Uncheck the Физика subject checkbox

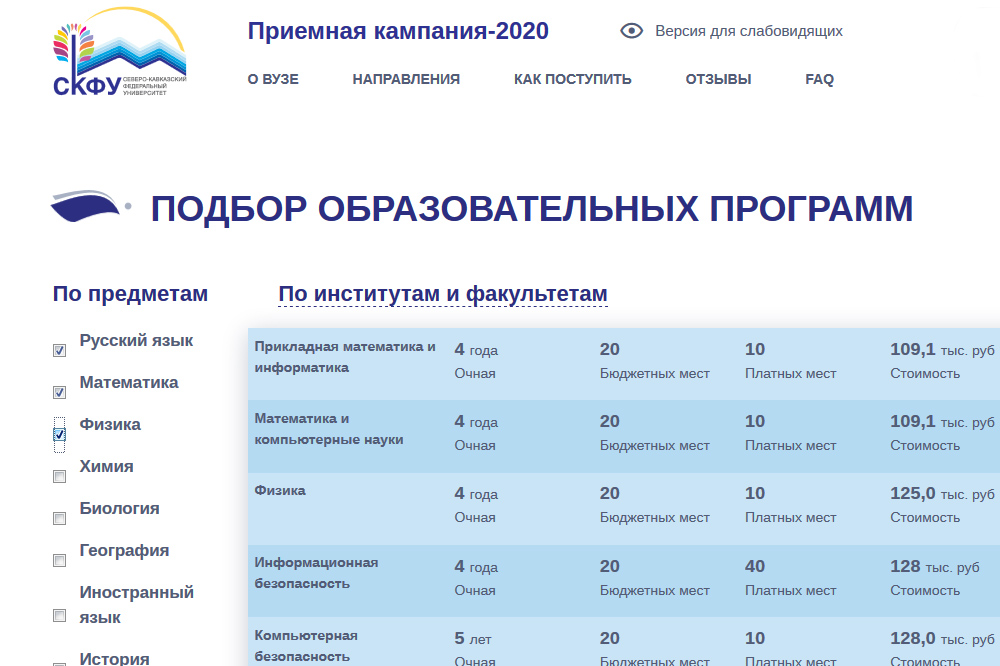[59, 434]
